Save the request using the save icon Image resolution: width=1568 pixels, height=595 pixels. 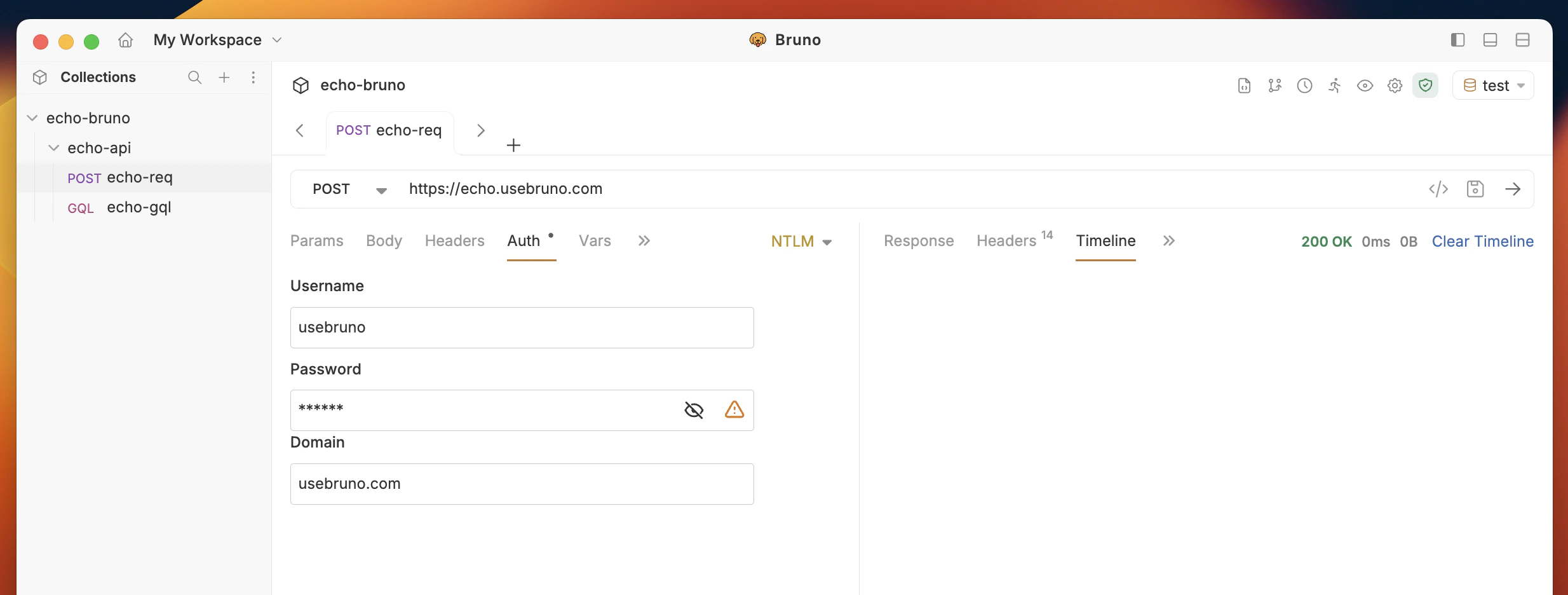pyautogui.click(x=1475, y=189)
